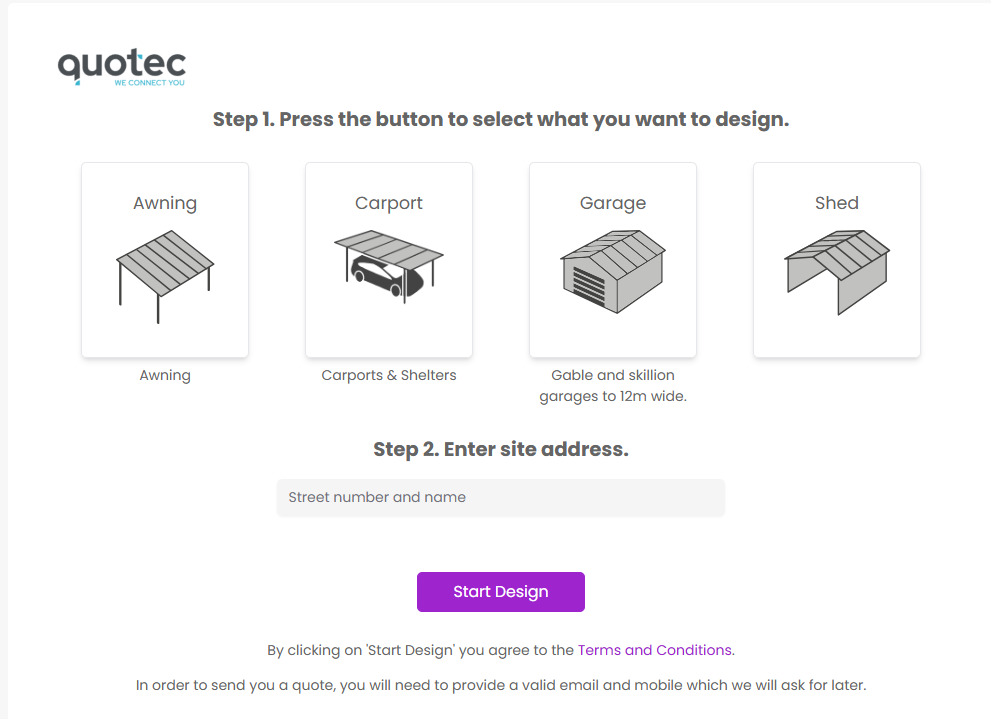Viewport: 991px width, 719px height.
Task: Open the Terms and Conditions link
Action: click(x=656, y=650)
